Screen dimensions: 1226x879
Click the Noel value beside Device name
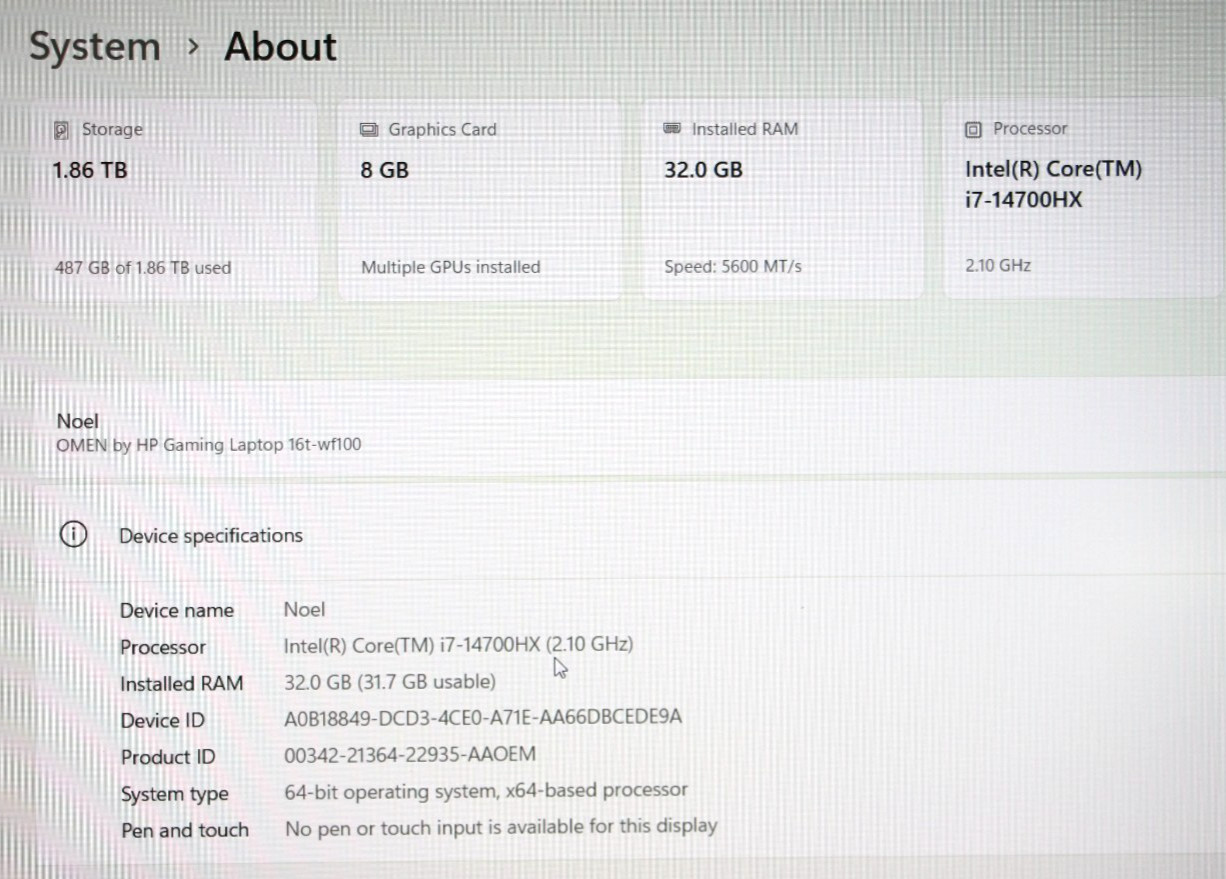coord(305,609)
